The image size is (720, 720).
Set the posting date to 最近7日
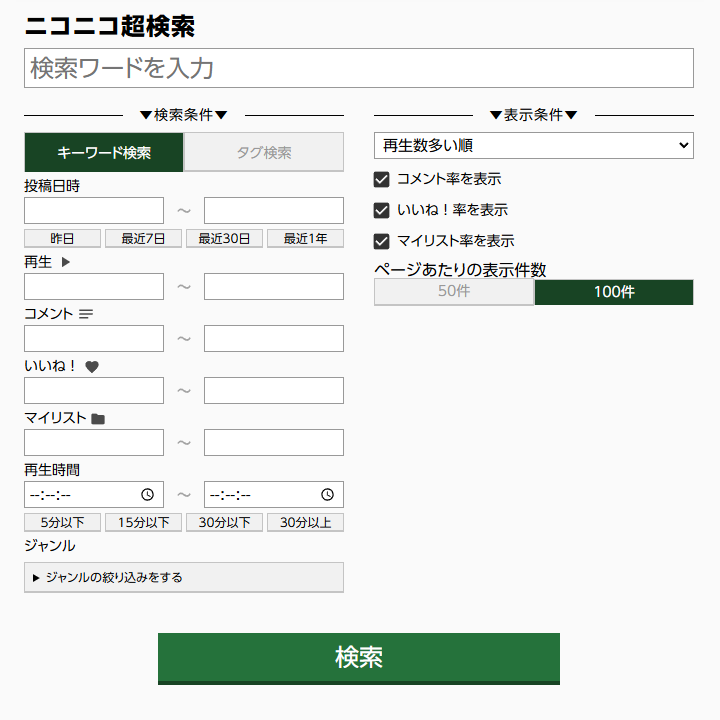click(x=143, y=238)
